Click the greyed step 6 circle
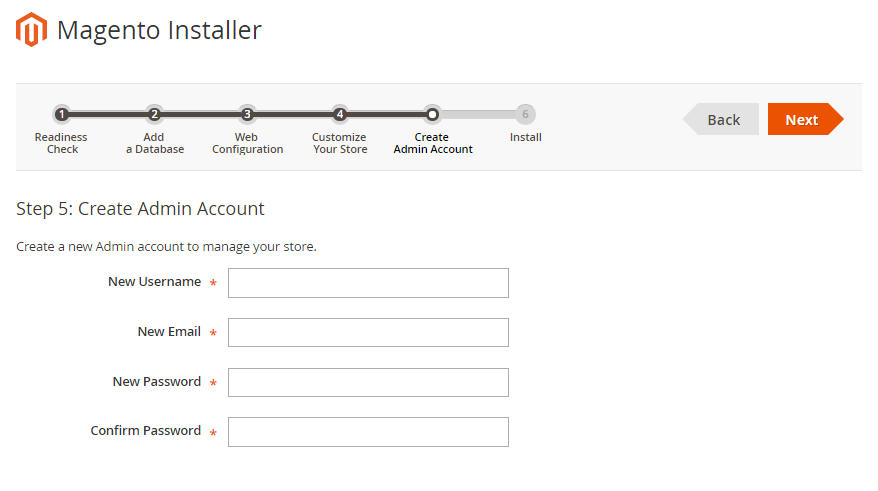Screen dimensions: 878x491 [525, 114]
